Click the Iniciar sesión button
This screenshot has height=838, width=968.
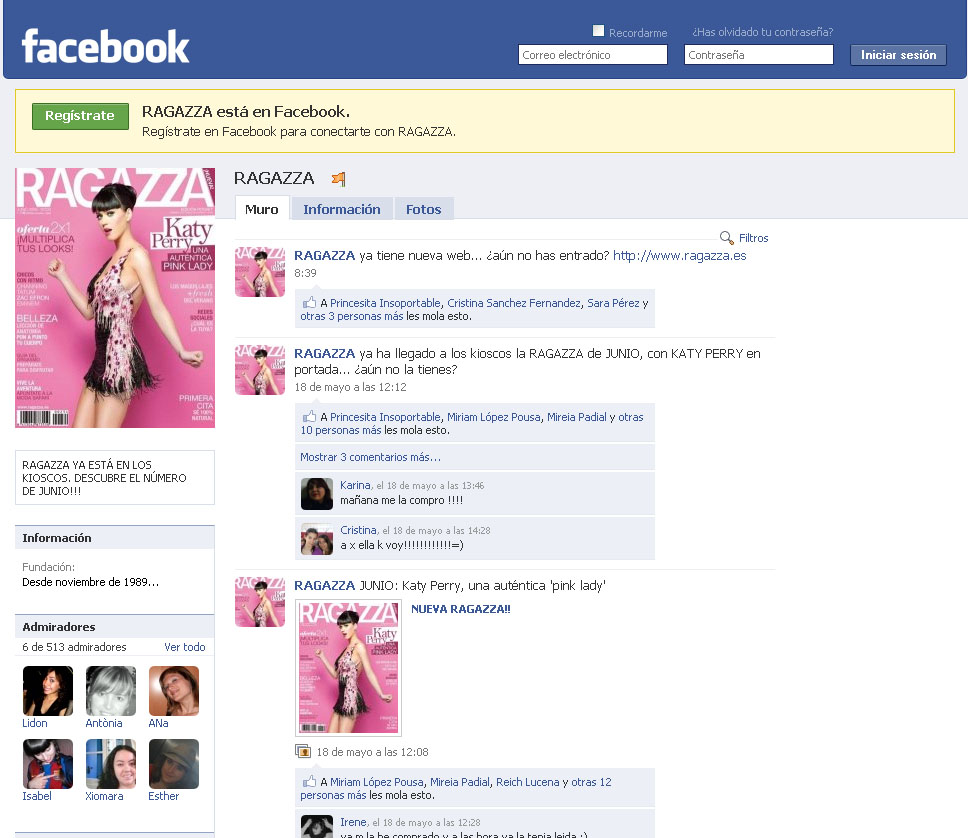point(898,55)
